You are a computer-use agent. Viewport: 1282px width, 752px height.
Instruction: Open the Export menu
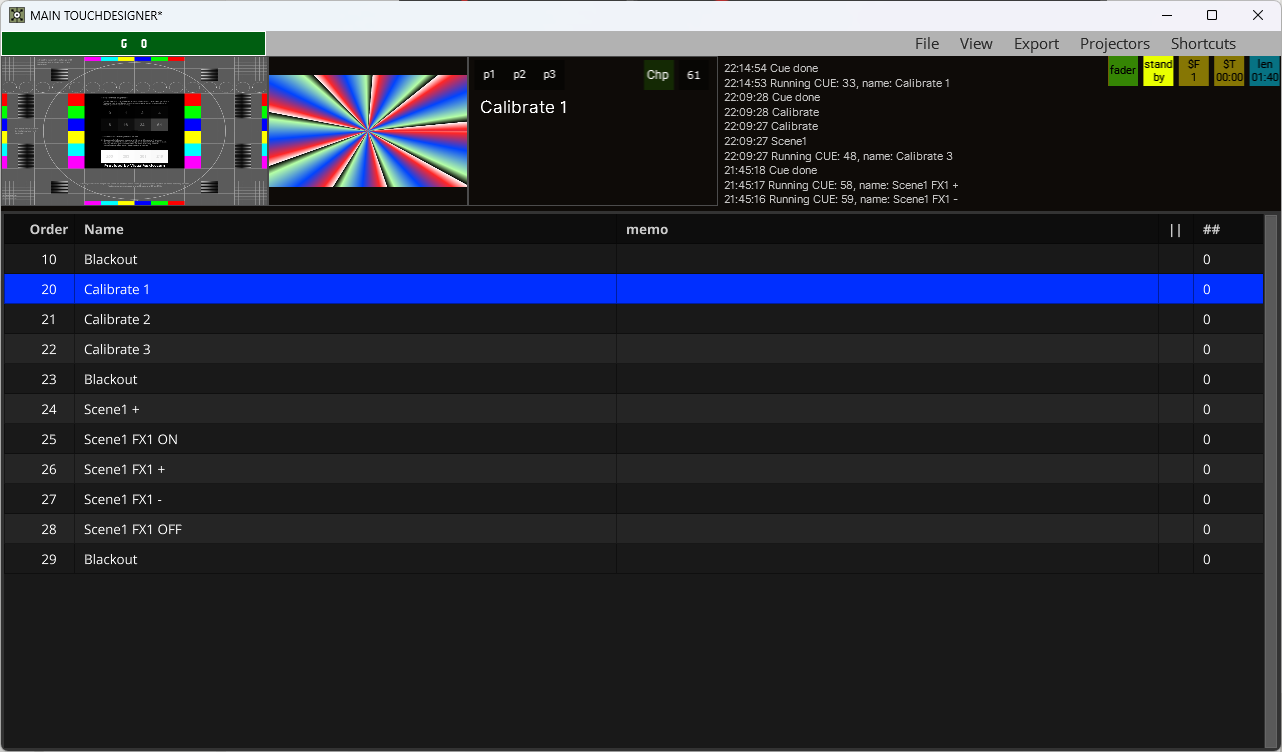tap(1036, 44)
